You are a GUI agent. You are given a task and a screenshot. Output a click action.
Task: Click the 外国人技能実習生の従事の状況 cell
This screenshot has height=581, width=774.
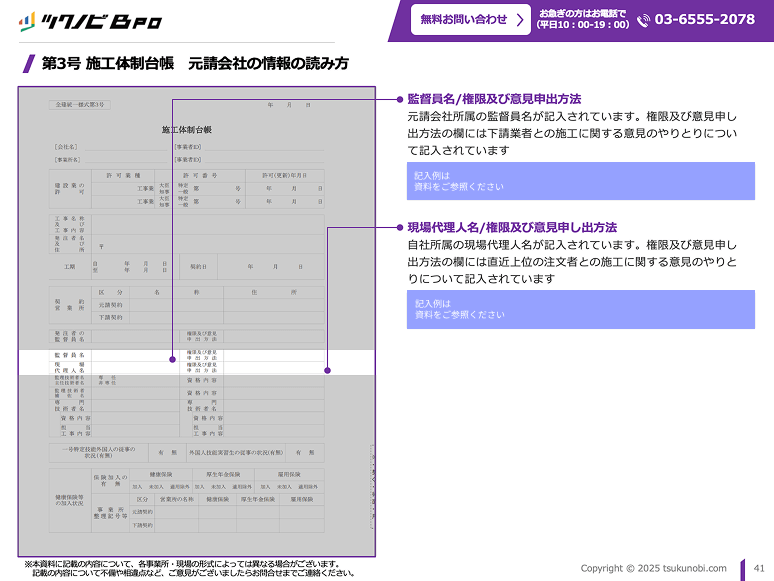[236, 452]
